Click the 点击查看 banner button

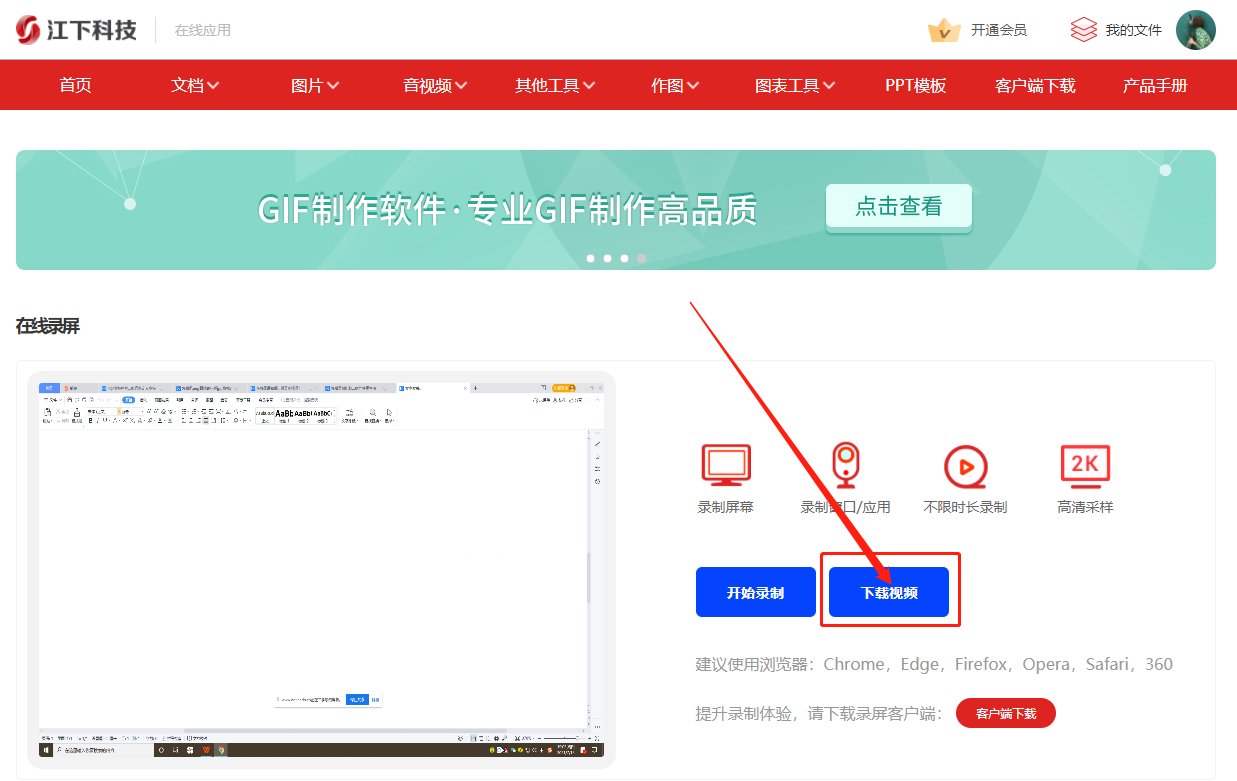click(x=897, y=207)
